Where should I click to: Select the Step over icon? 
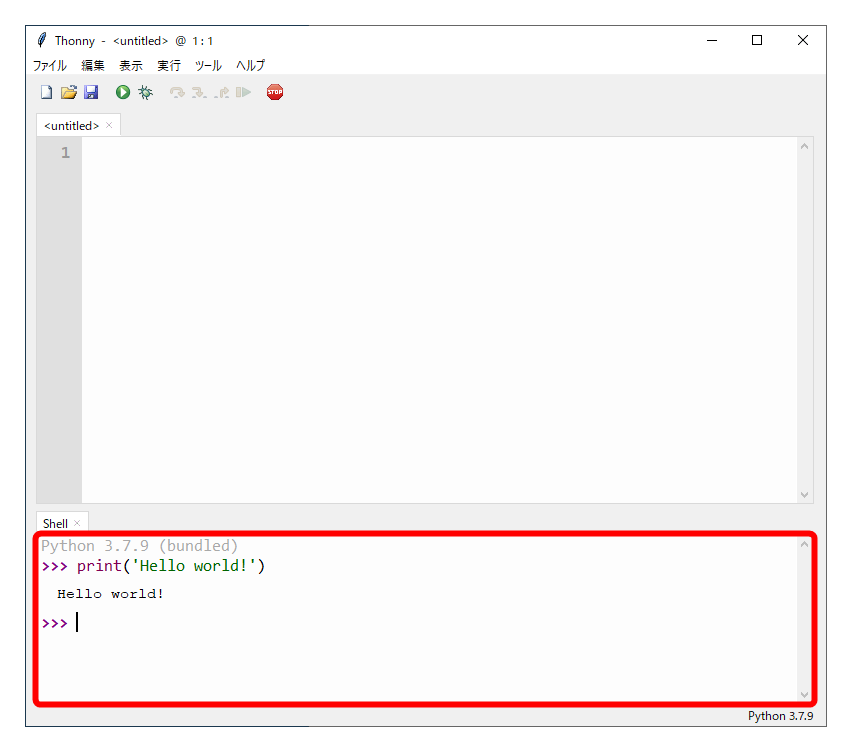click(177, 92)
